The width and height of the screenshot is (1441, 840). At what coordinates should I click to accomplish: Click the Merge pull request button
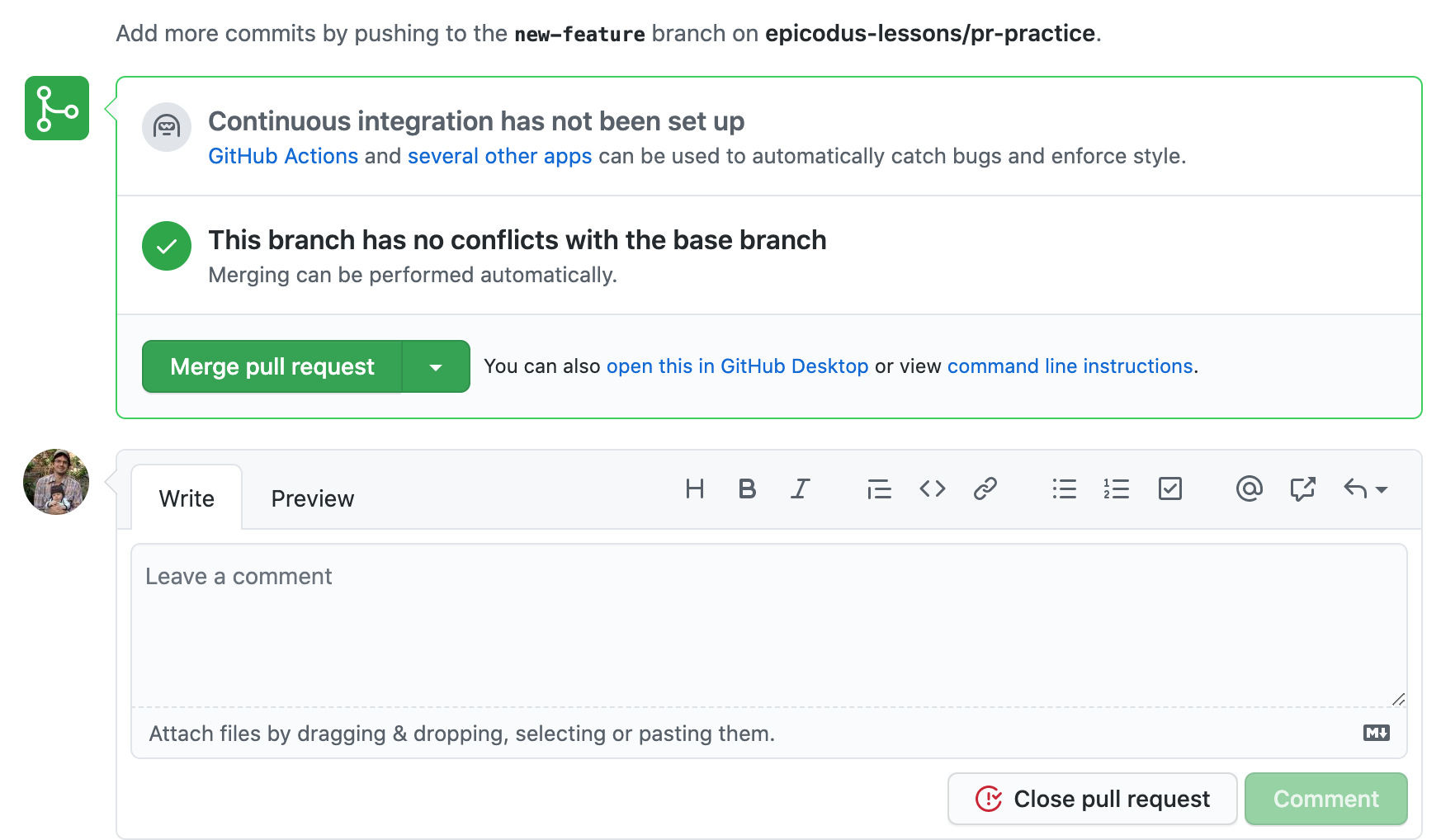272,366
